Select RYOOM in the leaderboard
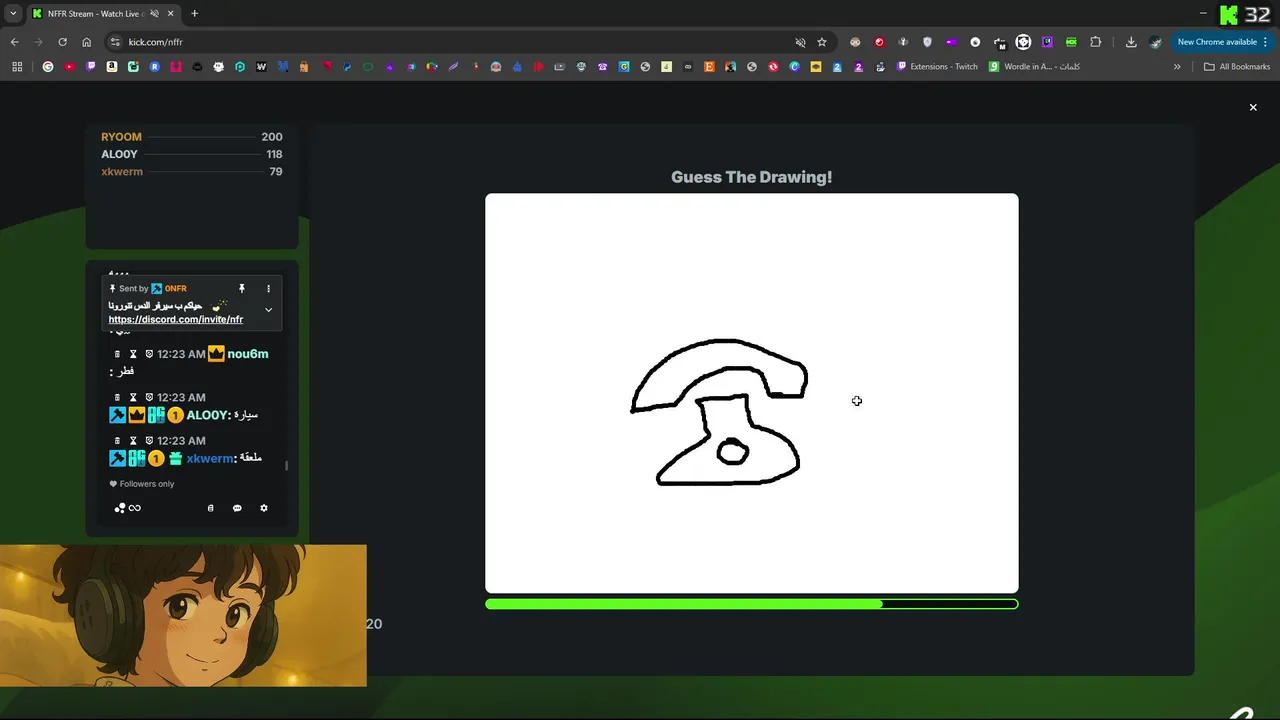Viewport: 1280px width, 720px height. click(x=121, y=137)
